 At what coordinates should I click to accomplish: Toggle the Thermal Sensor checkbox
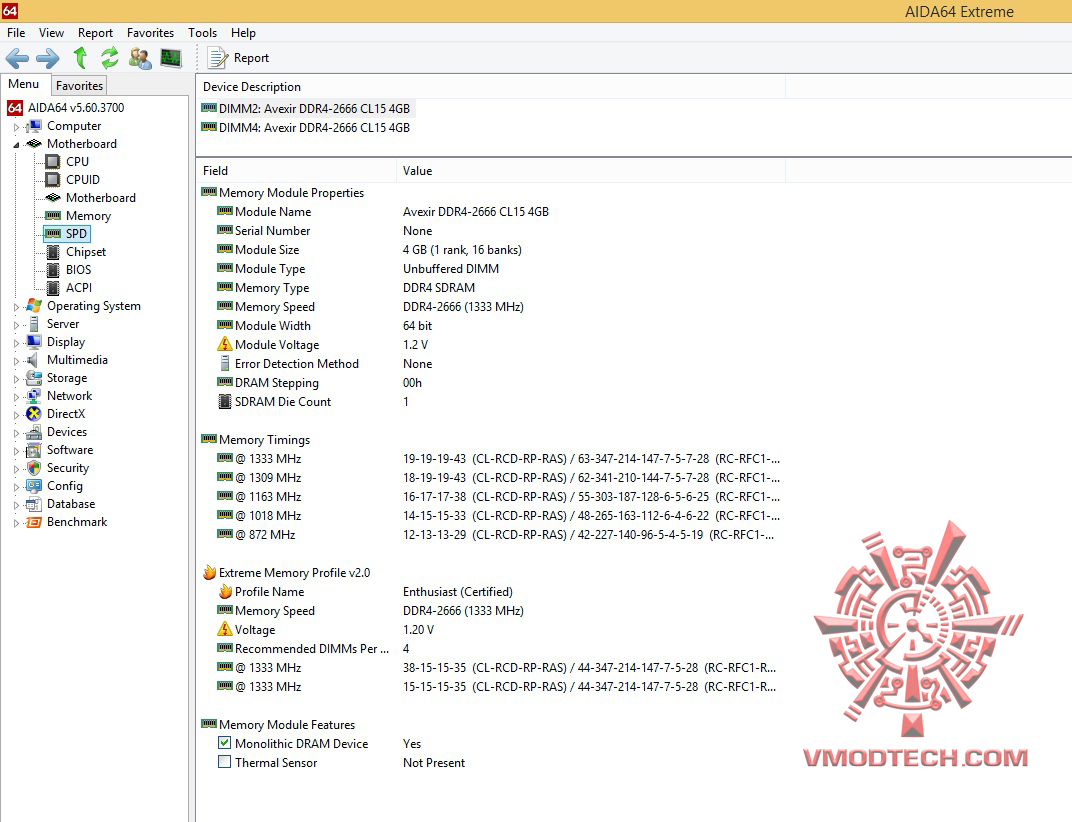(x=224, y=762)
